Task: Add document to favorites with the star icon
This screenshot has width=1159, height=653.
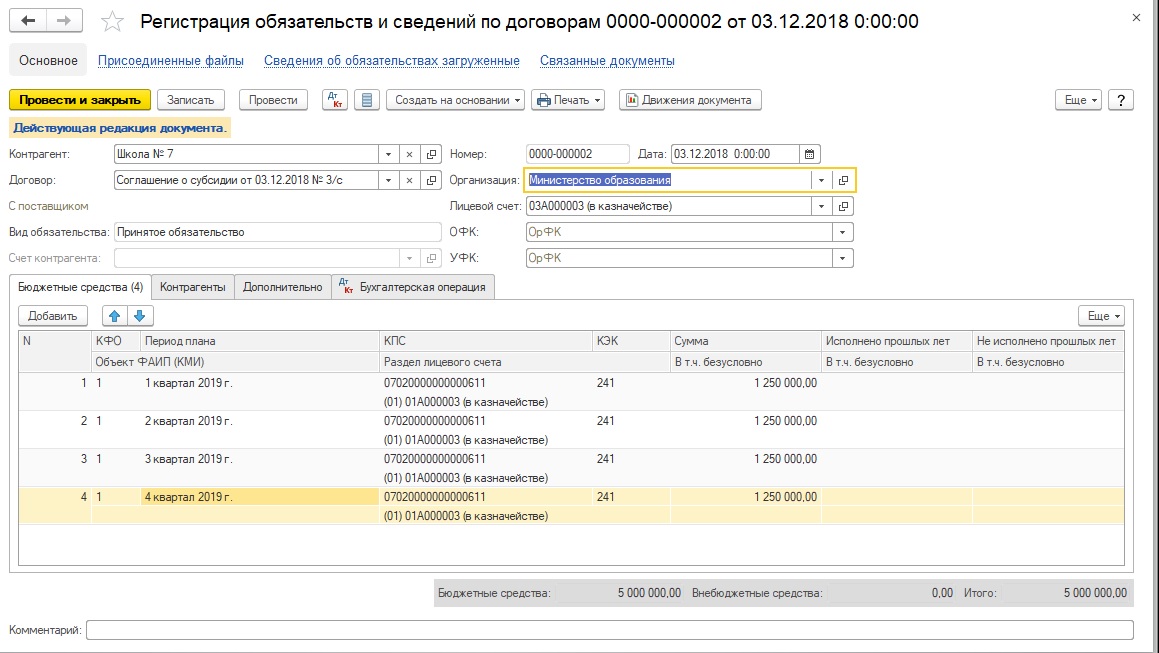Action: pyautogui.click(x=112, y=21)
